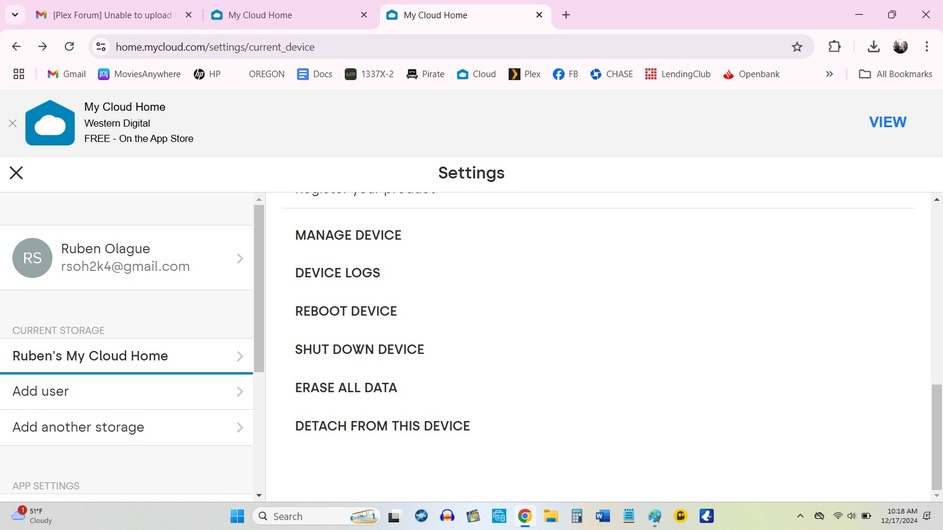Screen dimensions: 943x530
Task: Go forward in browser history
Action: (x=43, y=46)
